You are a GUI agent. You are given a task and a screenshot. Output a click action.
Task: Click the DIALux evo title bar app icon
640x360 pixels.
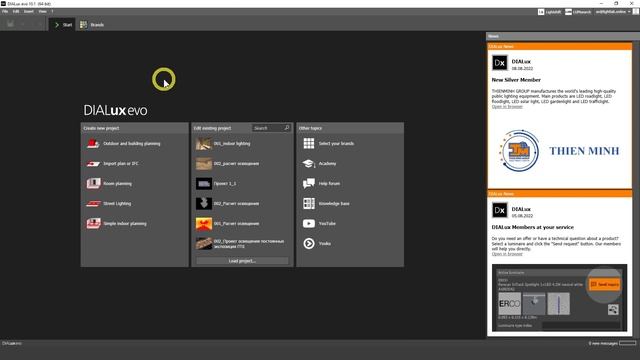point(3,4)
